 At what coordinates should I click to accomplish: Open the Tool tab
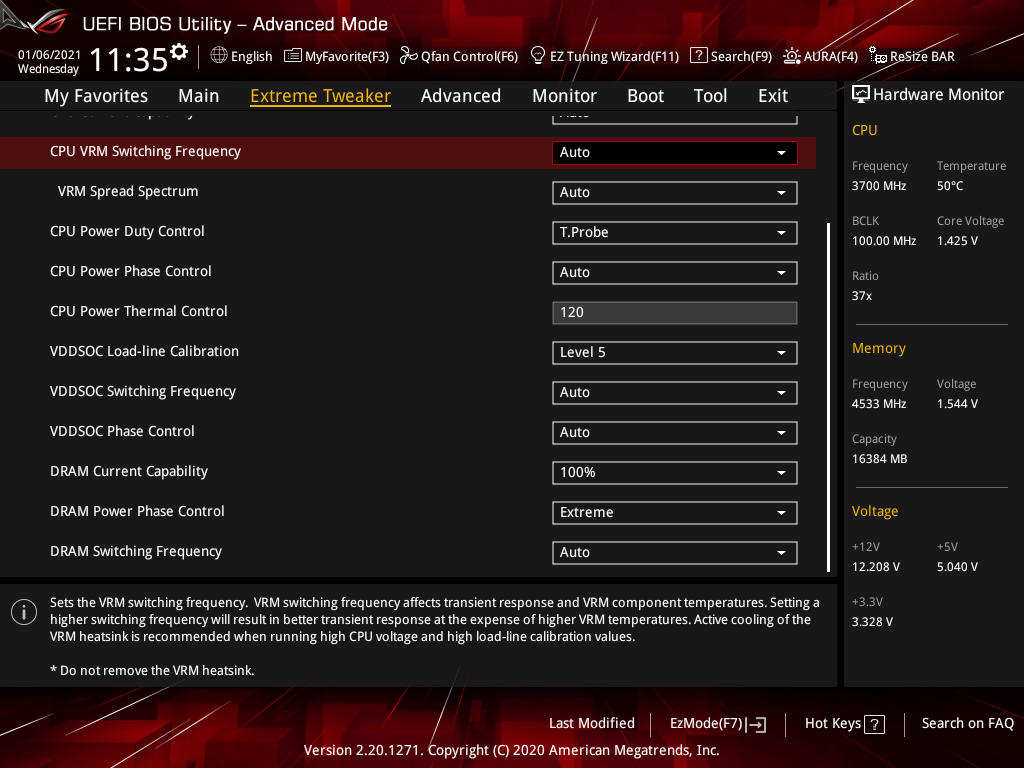click(x=710, y=96)
